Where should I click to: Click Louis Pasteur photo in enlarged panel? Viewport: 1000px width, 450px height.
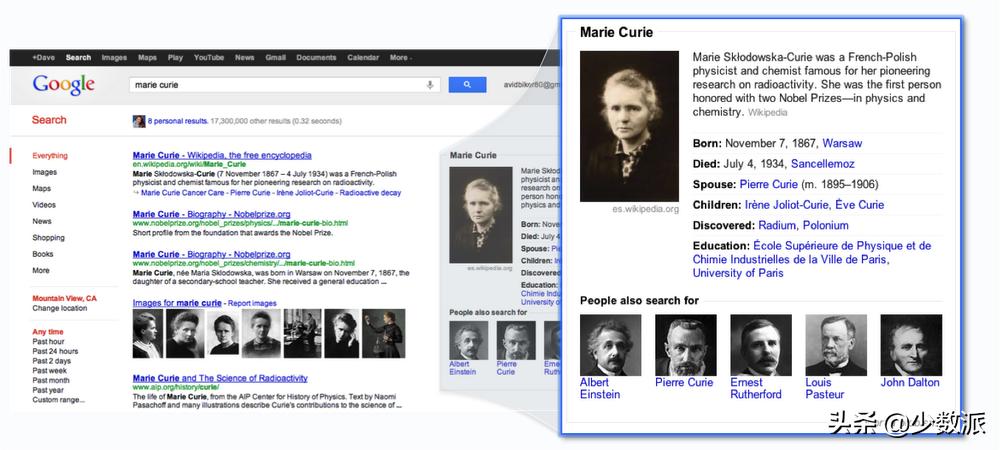click(836, 345)
